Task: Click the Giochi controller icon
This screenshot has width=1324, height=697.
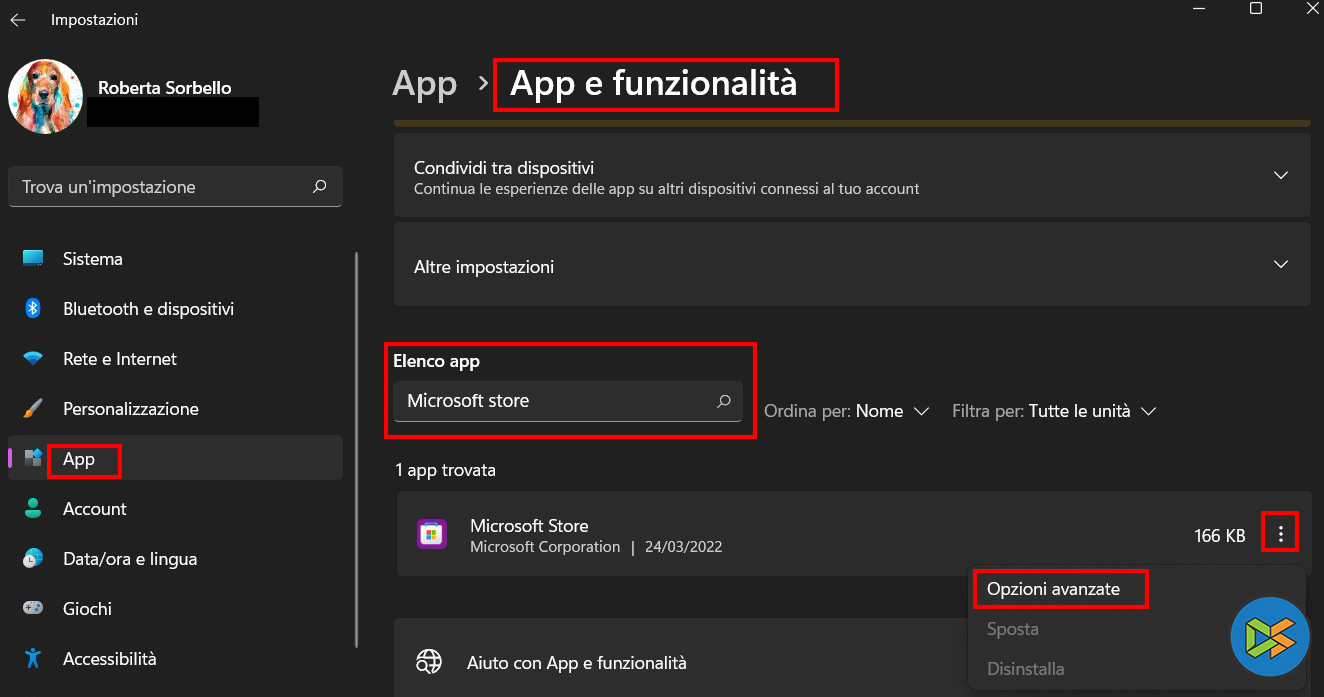Action: 33,609
